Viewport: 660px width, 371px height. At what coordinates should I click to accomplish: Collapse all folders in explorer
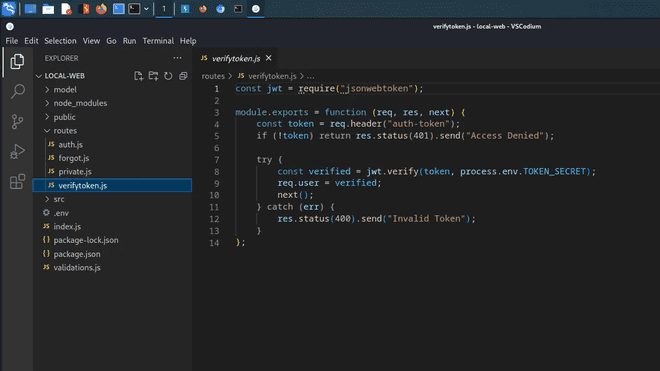(x=183, y=76)
